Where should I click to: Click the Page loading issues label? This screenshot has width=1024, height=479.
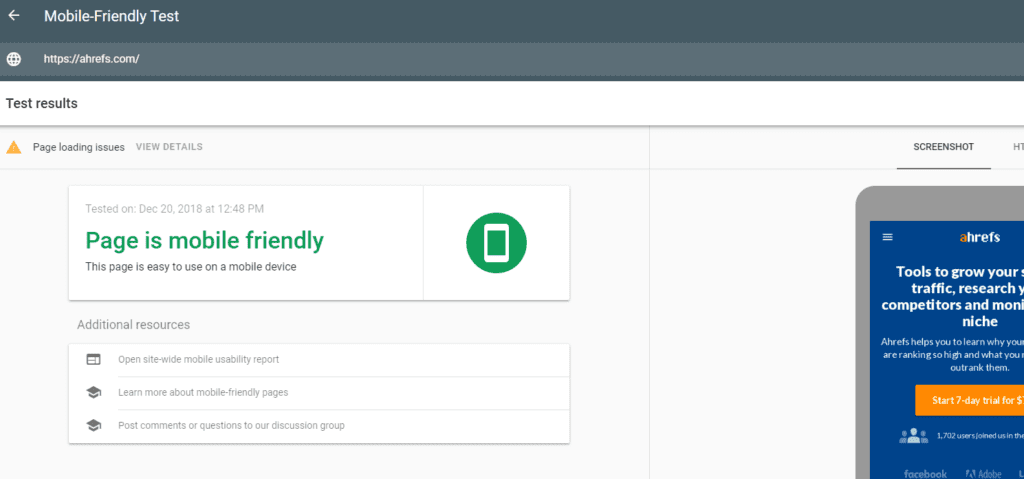point(79,147)
